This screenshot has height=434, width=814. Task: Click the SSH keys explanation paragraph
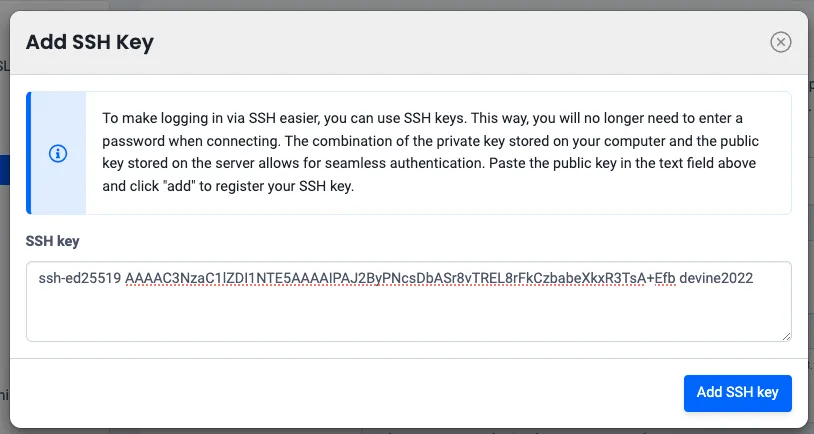pos(436,152)
